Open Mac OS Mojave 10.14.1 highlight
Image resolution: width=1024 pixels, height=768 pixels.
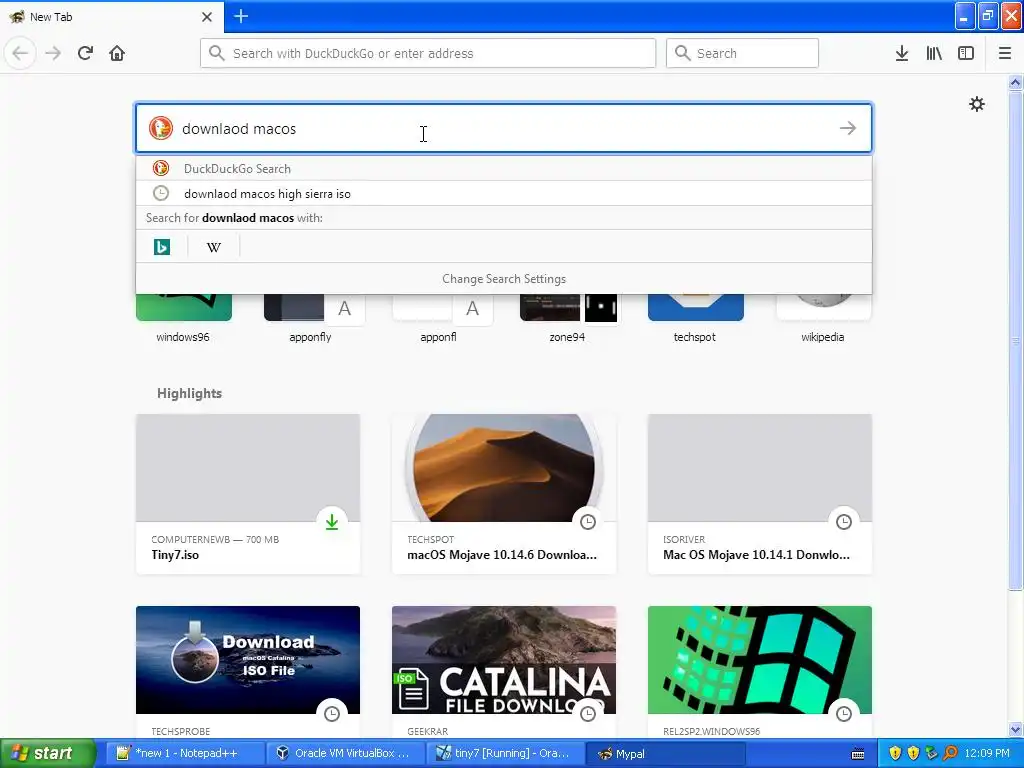(x=760, y=494)
